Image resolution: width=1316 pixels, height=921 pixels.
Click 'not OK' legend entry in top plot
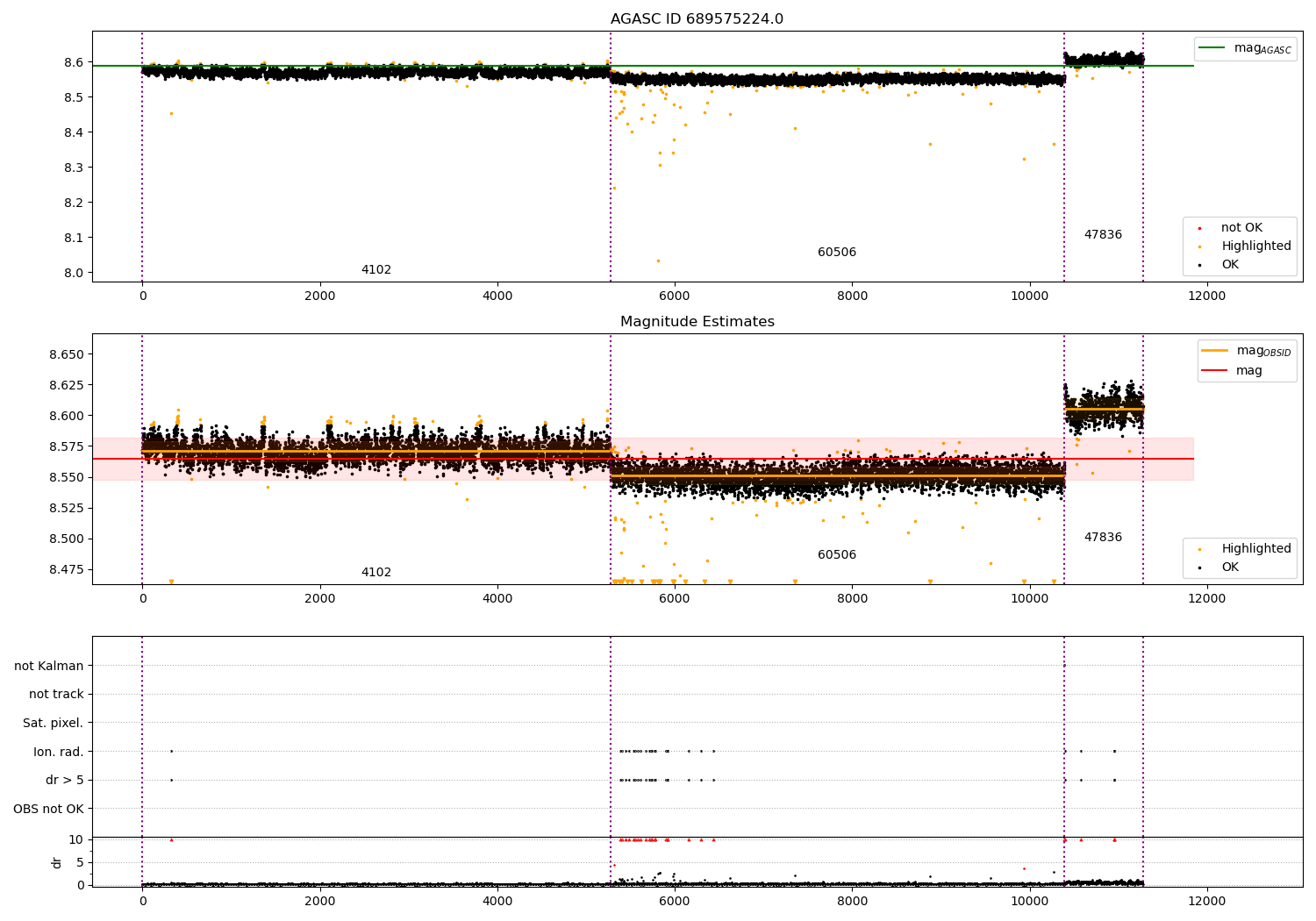click(1241, 228)
